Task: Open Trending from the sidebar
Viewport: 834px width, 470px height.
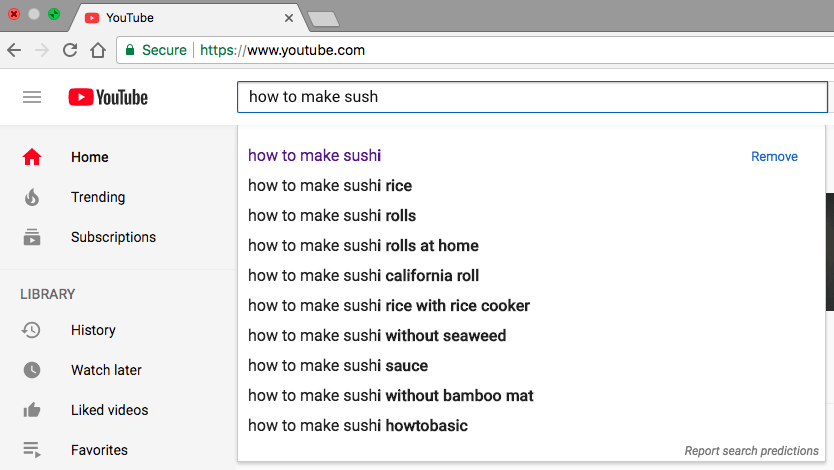Action: (x=97, y=197)
